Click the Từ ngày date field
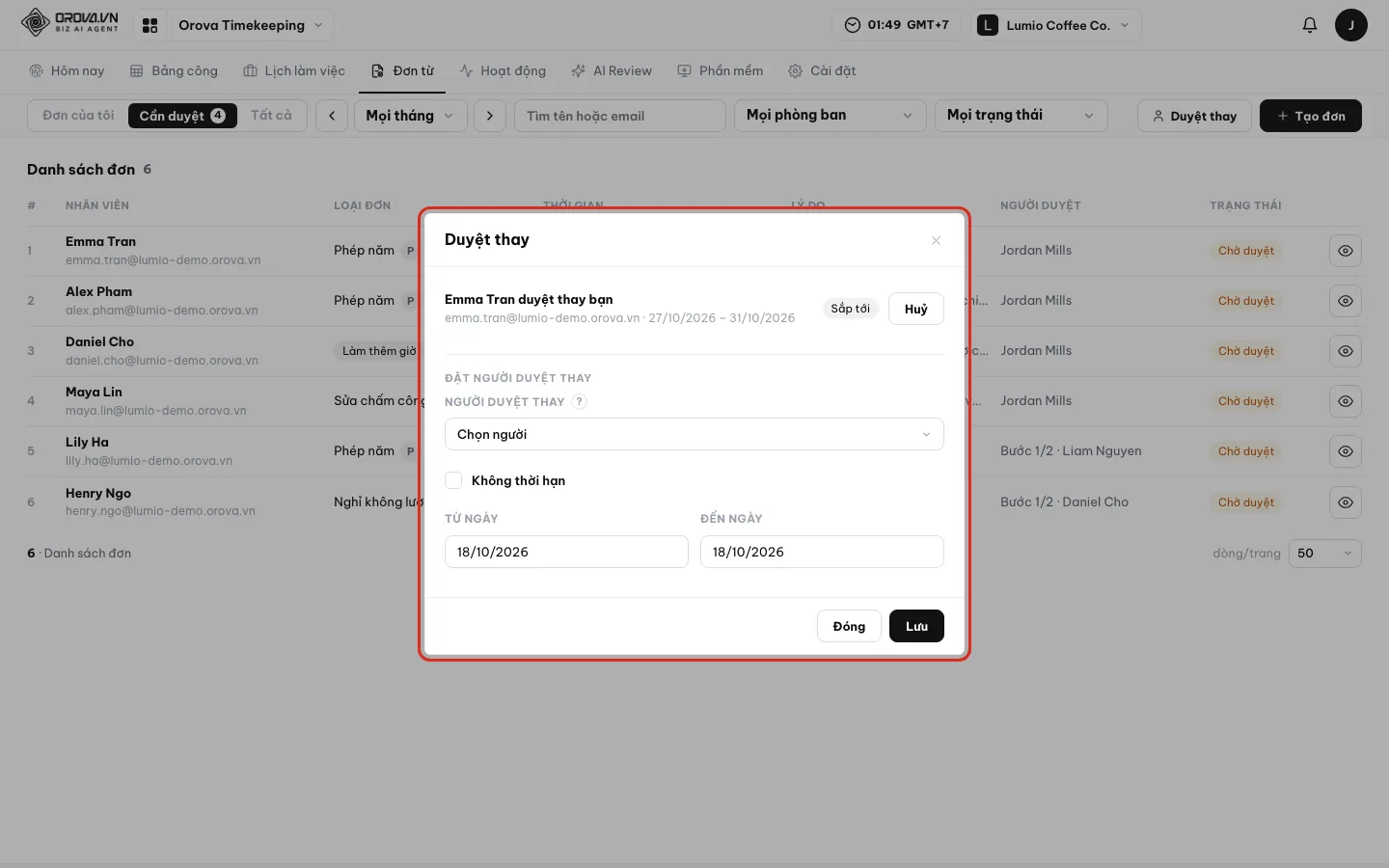1389x868 pixels. point(566,552)
